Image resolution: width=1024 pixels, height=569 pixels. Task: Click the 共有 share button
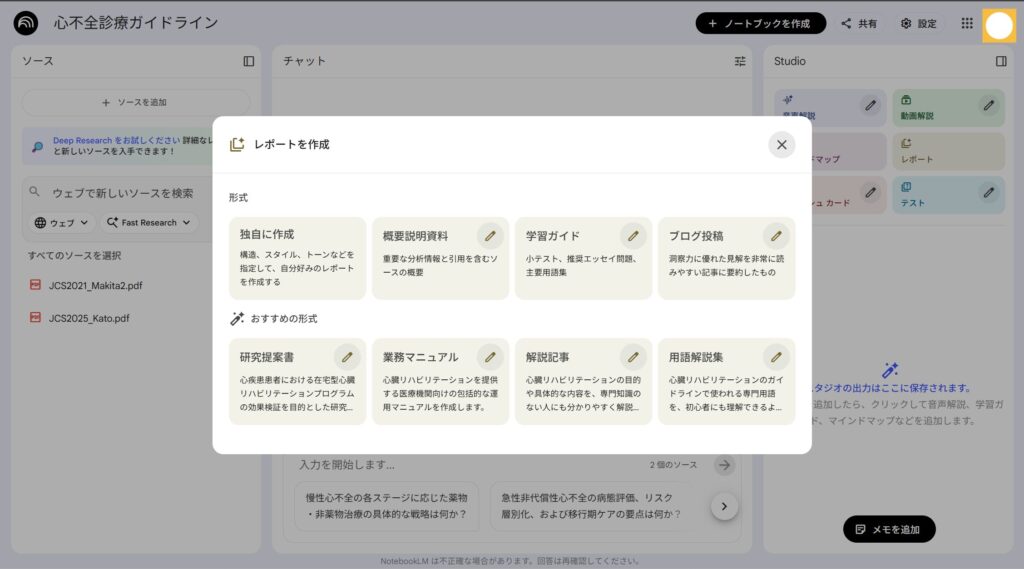859,23
